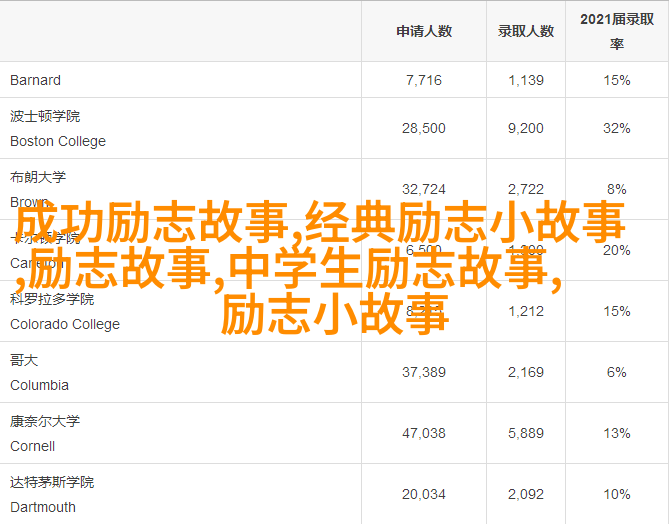Click the 录取人数 column header
Image resolution: width=670 pixels, height=524 pixels.
pyautogui.click(x=526, y=31)
